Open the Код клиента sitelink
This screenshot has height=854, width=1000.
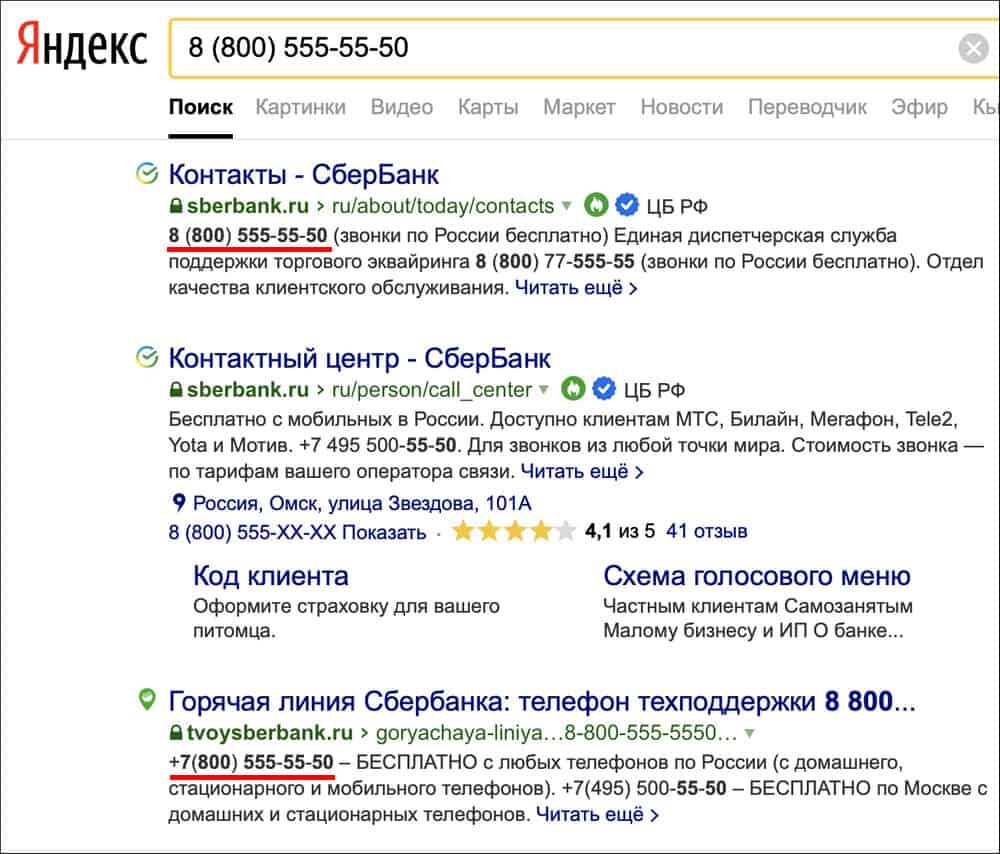pyautogui.click(x=271, y=576)
